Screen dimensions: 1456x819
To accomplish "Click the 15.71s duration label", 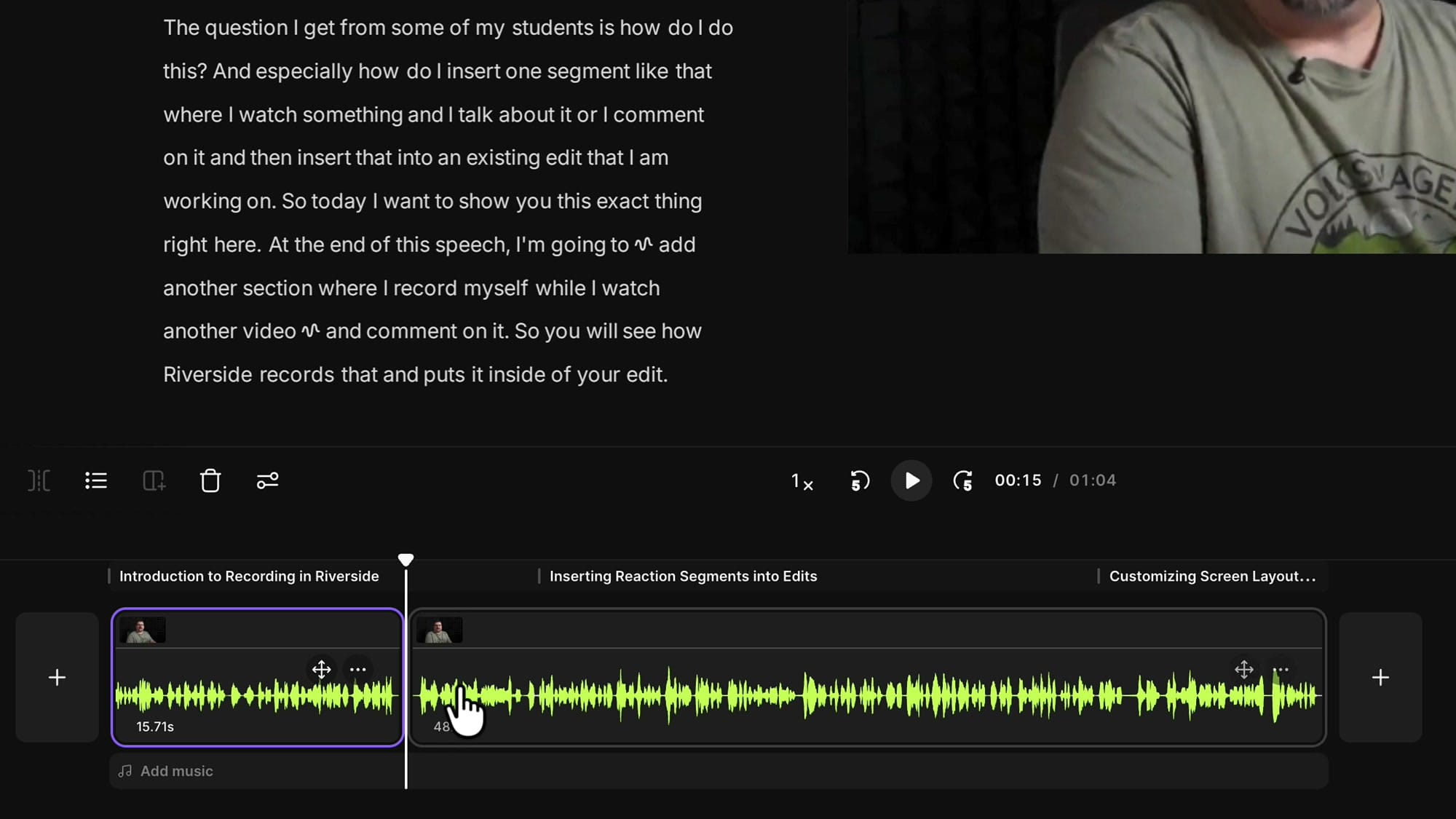I will (155, 727).
